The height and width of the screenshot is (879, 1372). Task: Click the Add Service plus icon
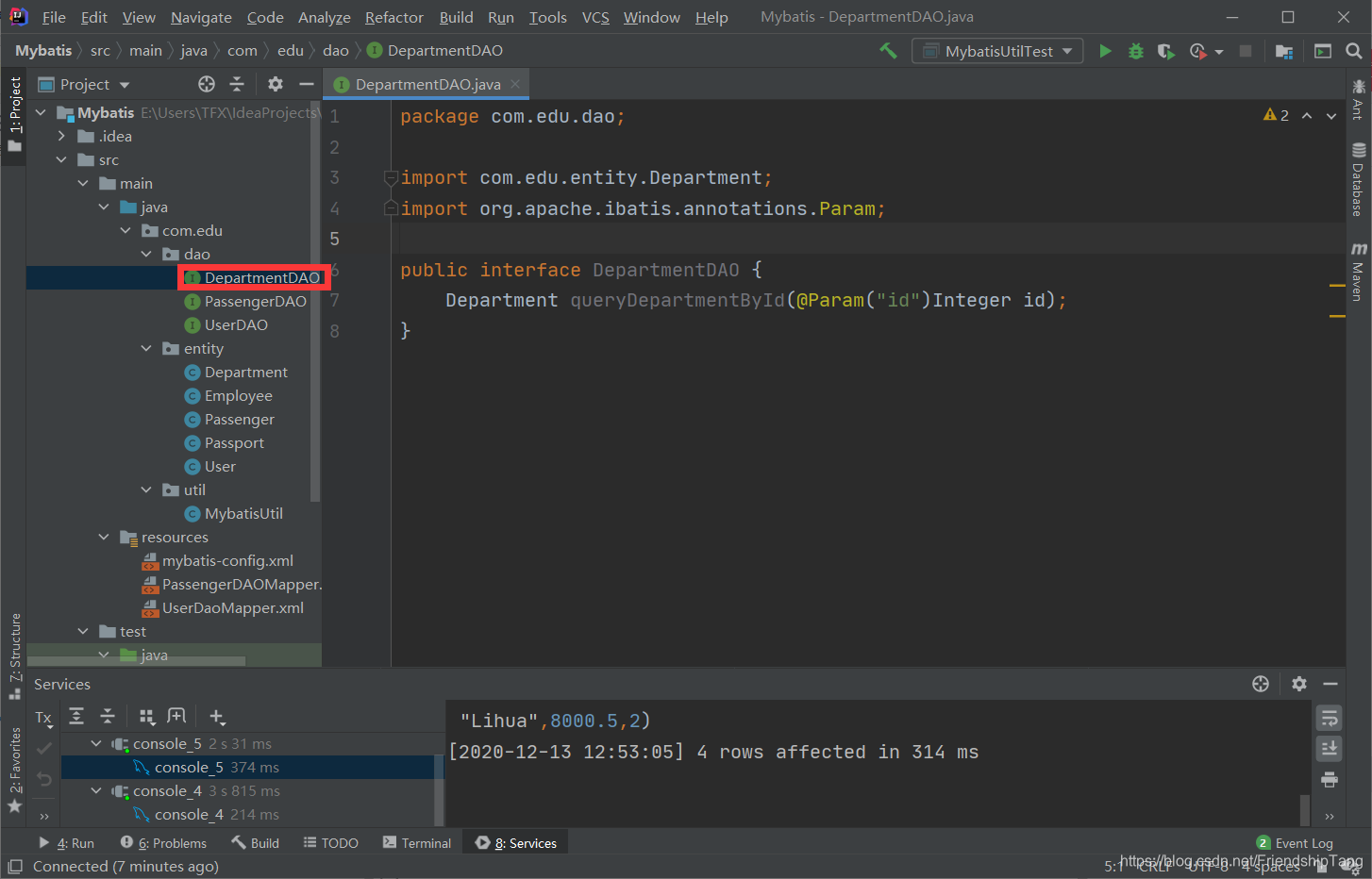[216, 716]
